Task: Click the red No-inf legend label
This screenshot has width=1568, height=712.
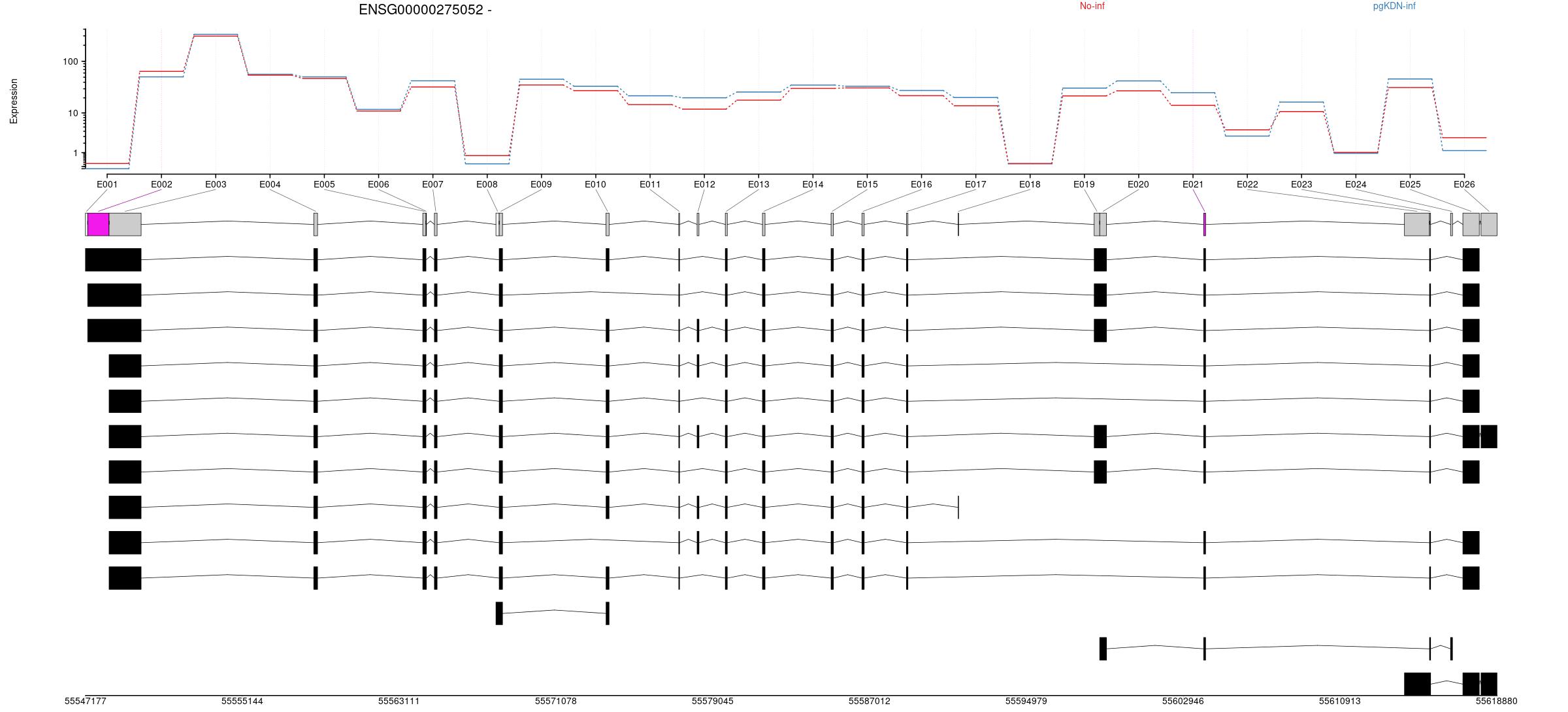Action: coord(1092,7)
